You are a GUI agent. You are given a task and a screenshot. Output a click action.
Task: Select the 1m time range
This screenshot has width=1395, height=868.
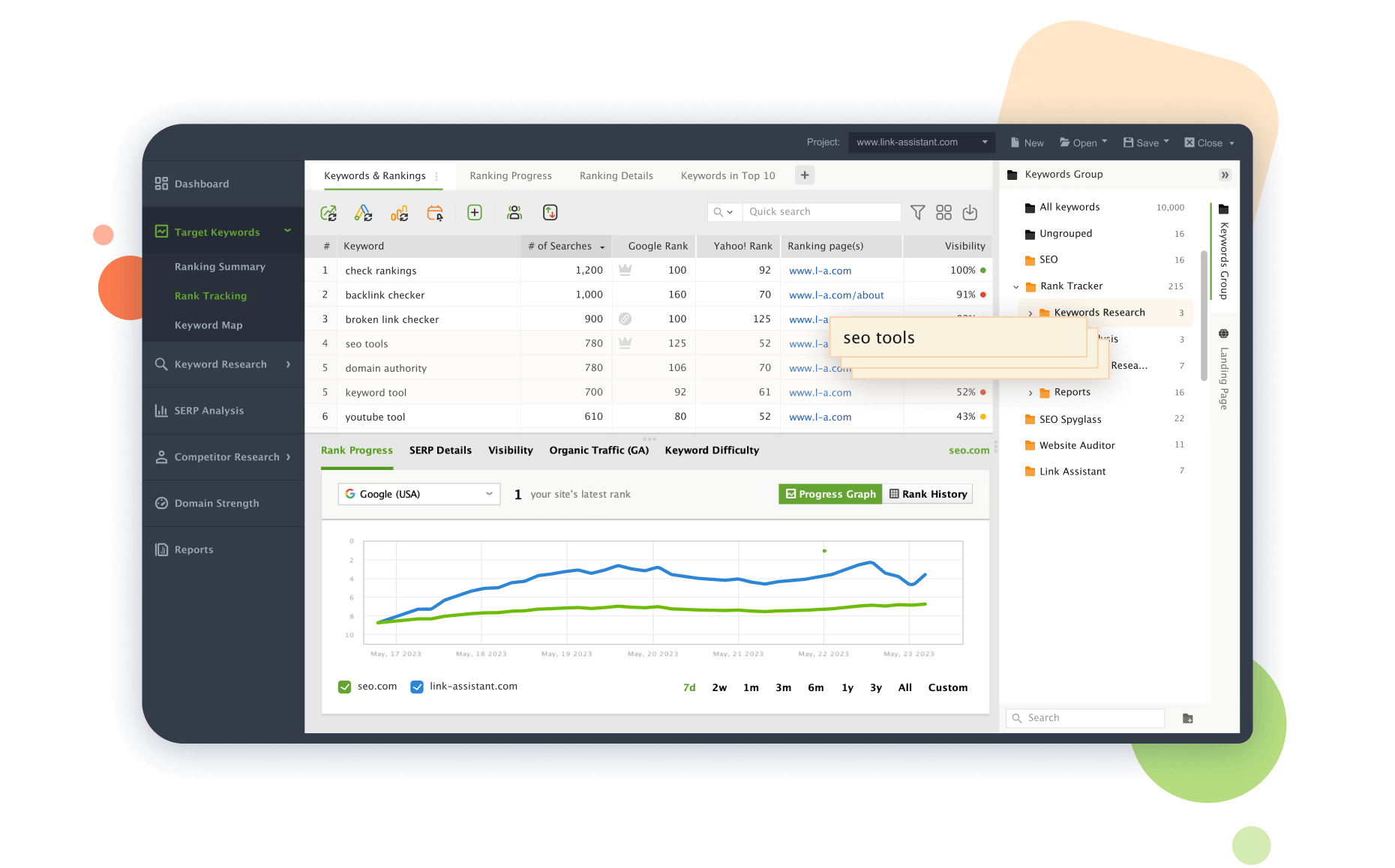[751, 687]
